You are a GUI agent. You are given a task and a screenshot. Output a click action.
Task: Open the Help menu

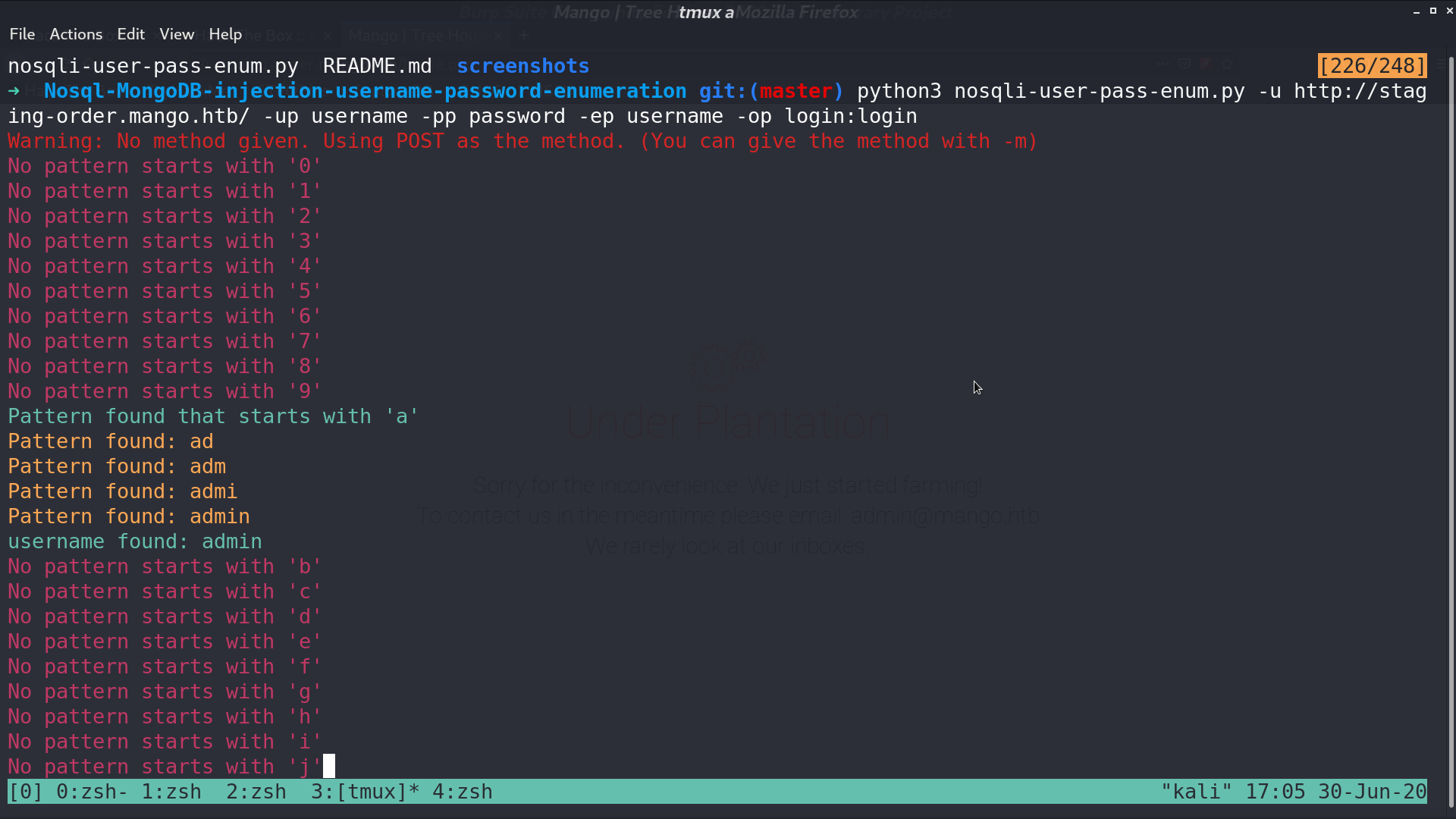coord(225,34)
